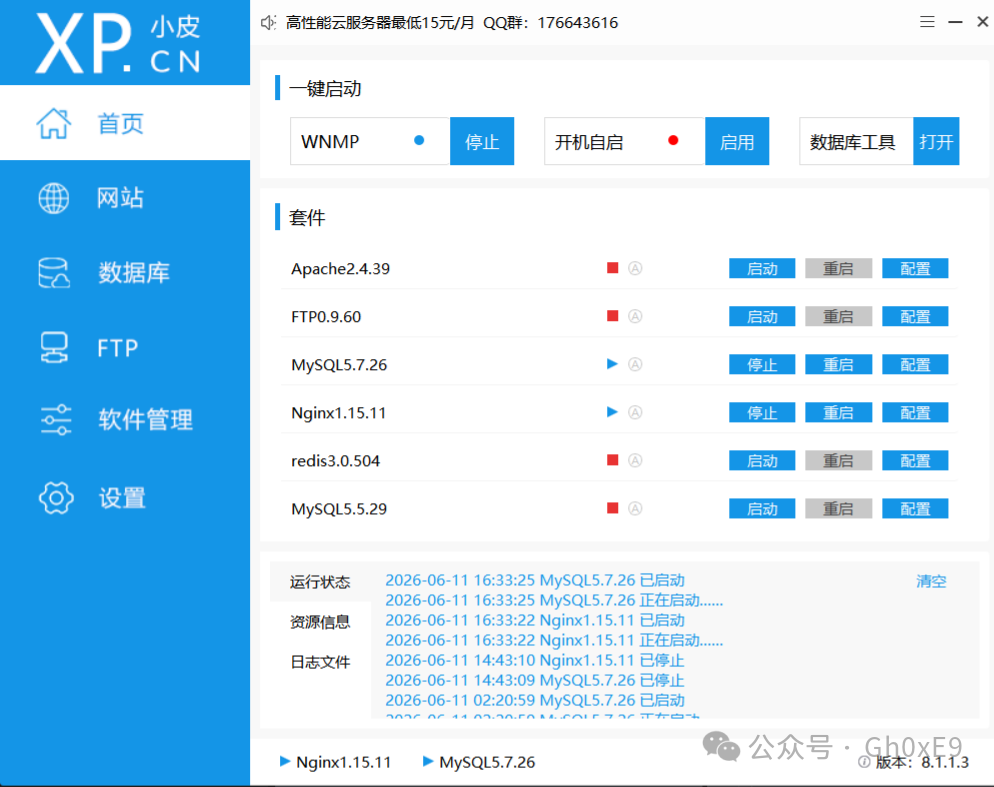Click the database cloud icon beside 数据库
Viewport: 994px width, 787px height.
pyautogui.click(x=54, y=273)
